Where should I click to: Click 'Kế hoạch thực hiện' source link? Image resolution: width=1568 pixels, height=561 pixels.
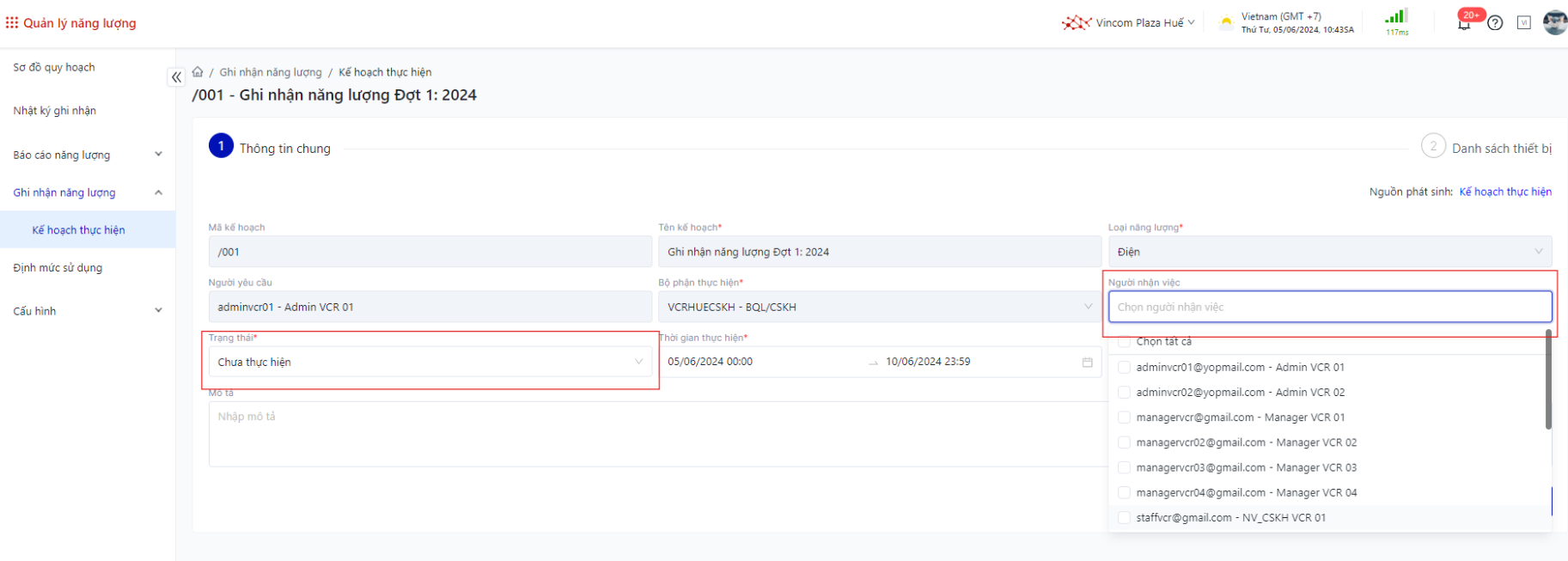(1505, 192)
